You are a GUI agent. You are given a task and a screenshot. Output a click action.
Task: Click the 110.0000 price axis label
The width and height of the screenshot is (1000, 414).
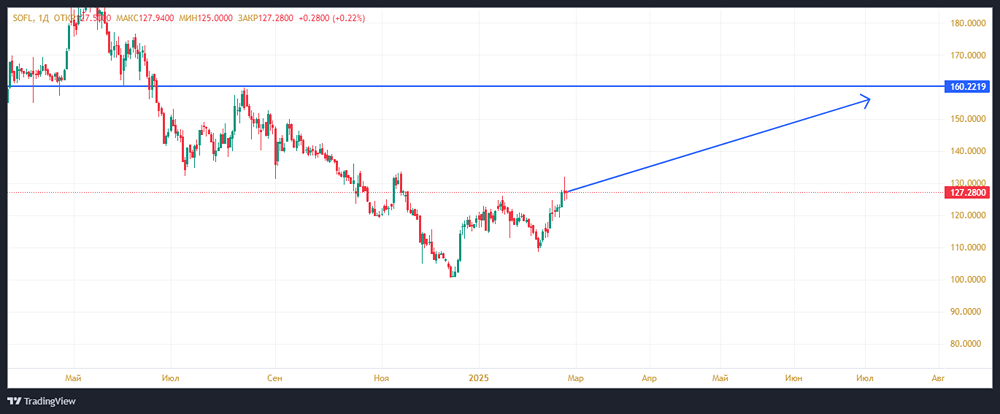click(x=969, y=248)
